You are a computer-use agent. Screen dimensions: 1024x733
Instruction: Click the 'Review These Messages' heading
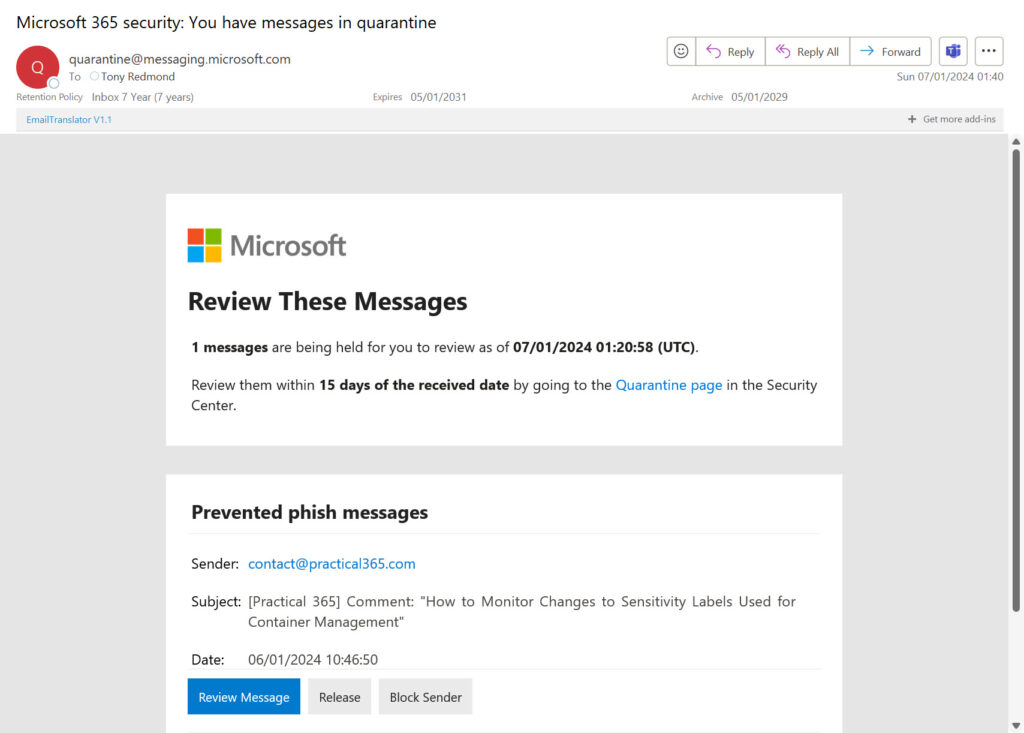pyautogui.click(x=327, y=301)
